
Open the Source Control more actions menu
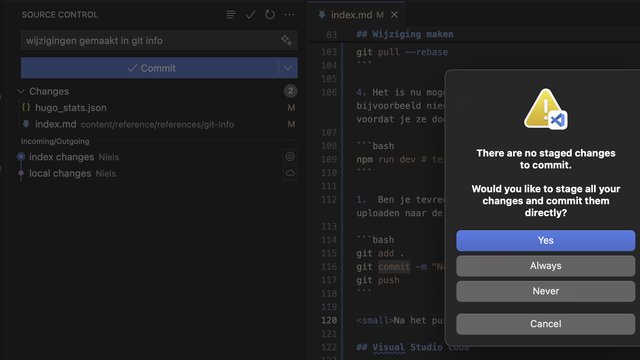[x=289, y=15]
